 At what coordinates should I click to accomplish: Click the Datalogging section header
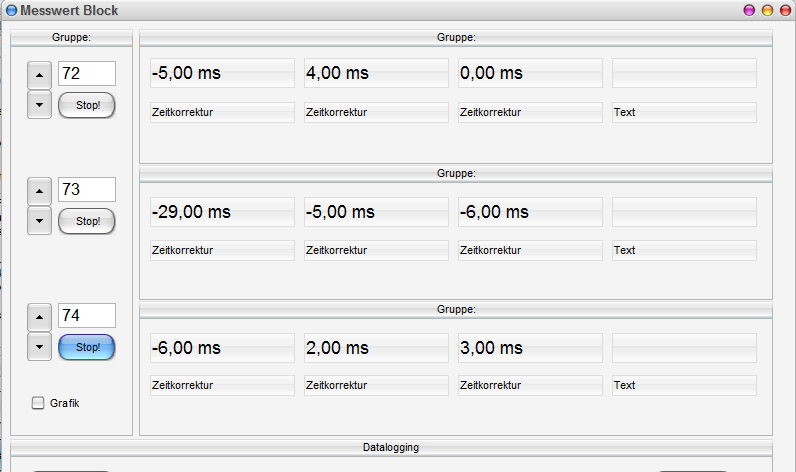coord(391,447)
